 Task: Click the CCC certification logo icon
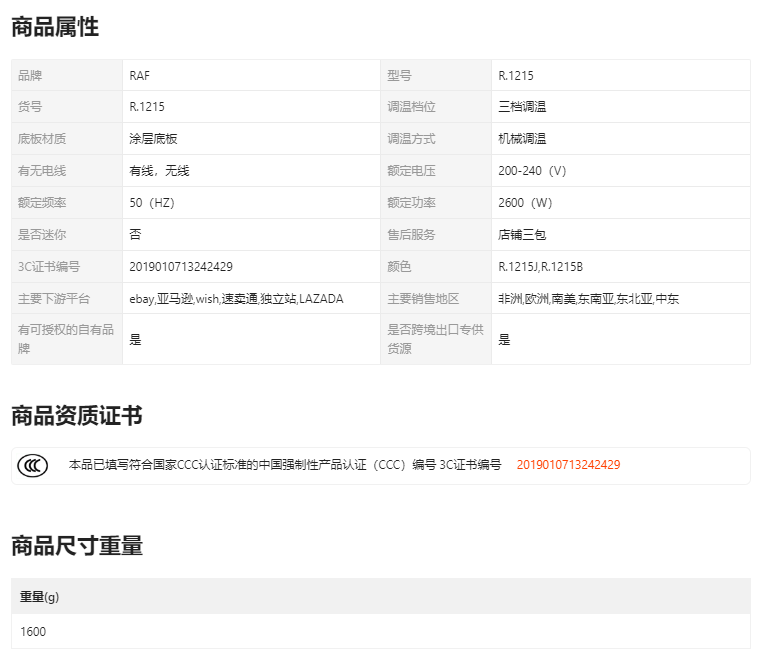coord(32,465)
